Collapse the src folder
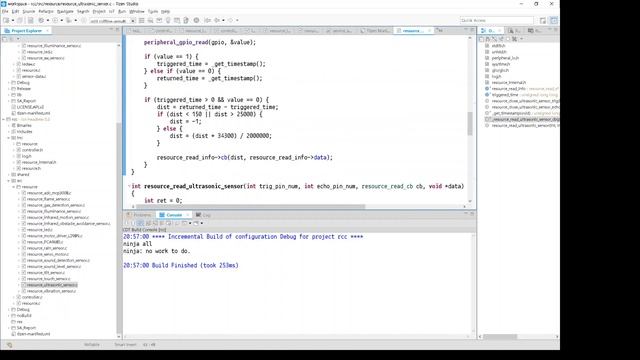The width and height of the screenshot is (640, 360). point(9,180)
